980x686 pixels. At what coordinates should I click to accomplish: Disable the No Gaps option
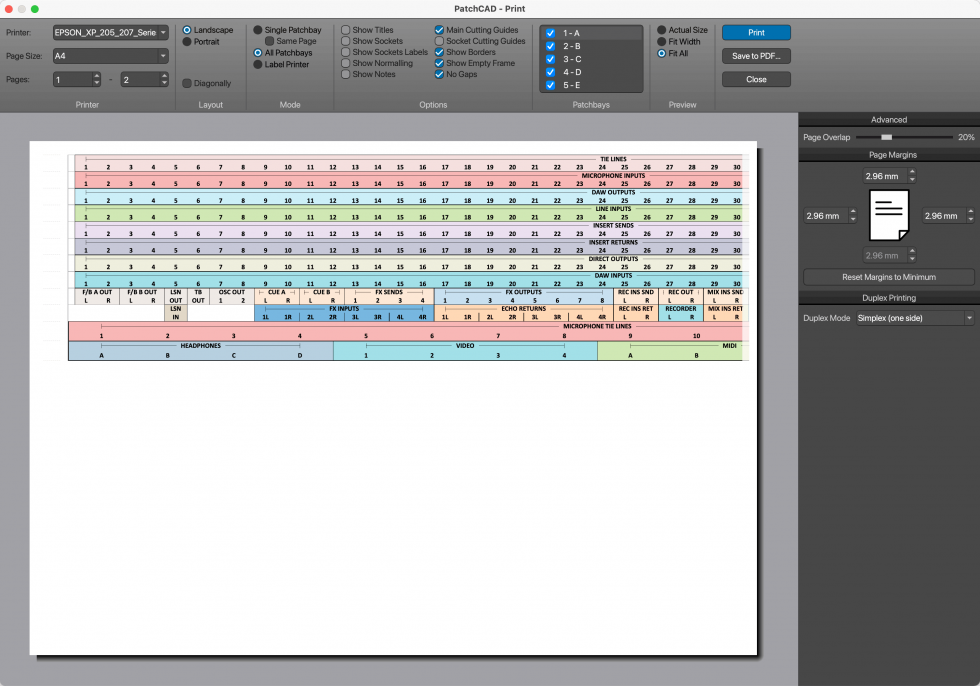click(x=439, y=73)
